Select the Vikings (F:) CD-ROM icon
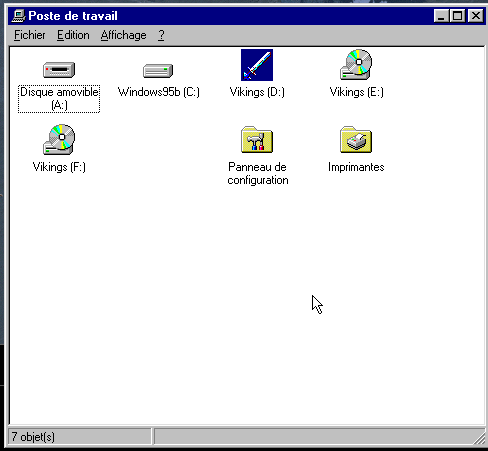This screenshot has width=488, height=451. [x=59, y=139]
